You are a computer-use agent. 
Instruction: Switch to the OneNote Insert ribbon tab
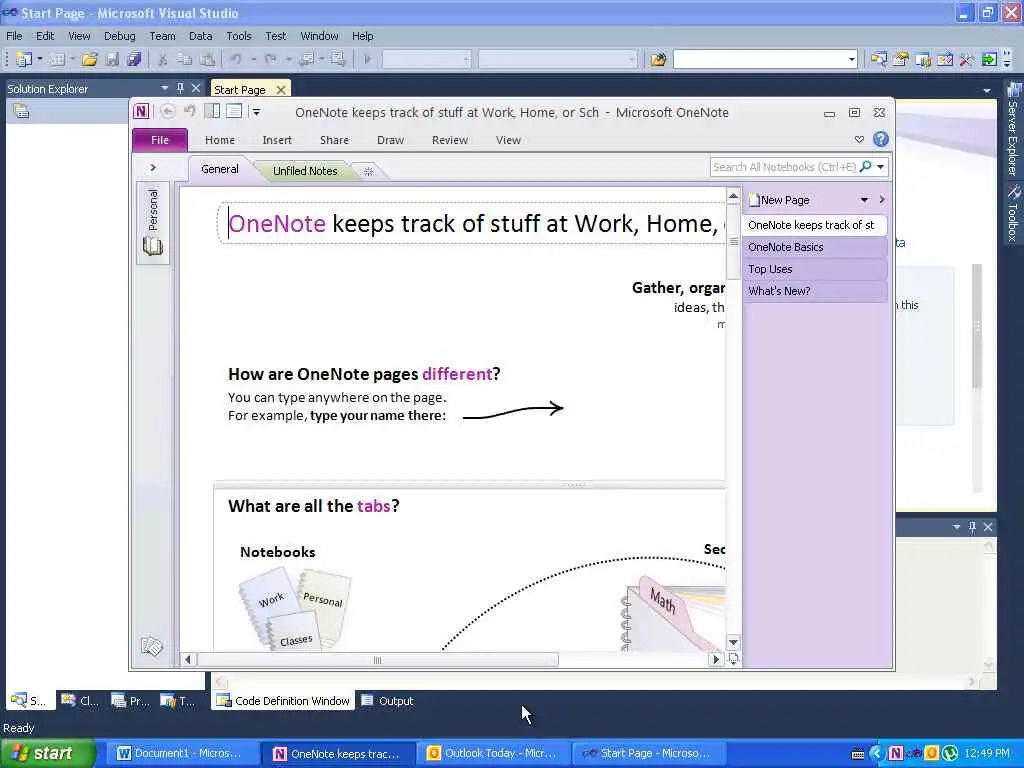(x=277, y=140)
